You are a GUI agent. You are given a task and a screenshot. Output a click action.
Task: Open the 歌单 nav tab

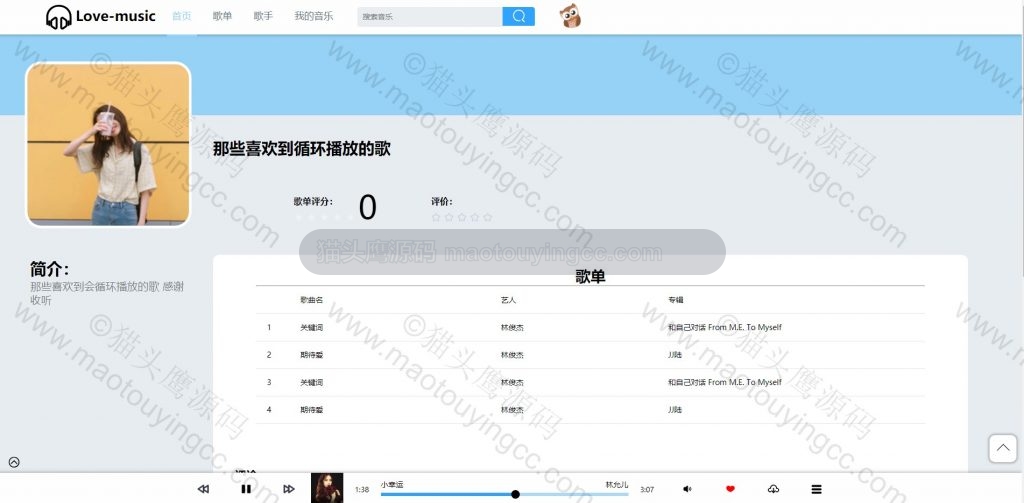222,16
